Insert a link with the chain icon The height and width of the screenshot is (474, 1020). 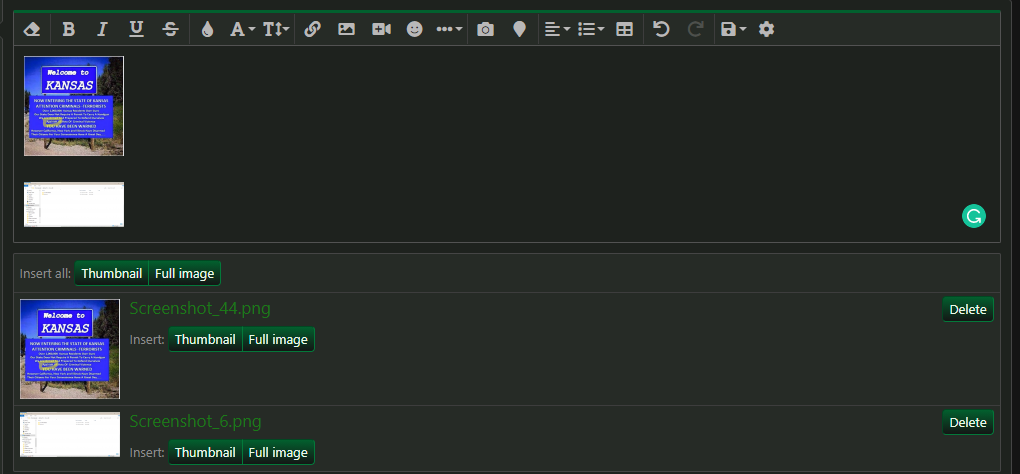point(313,29)
